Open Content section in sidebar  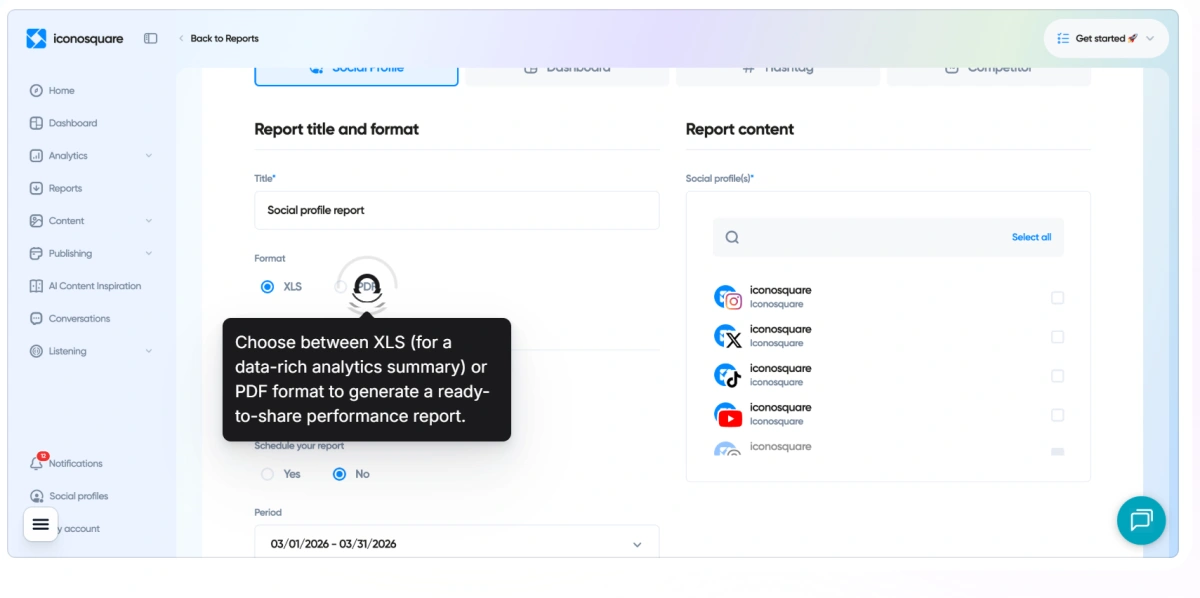[x=91, y=220]
